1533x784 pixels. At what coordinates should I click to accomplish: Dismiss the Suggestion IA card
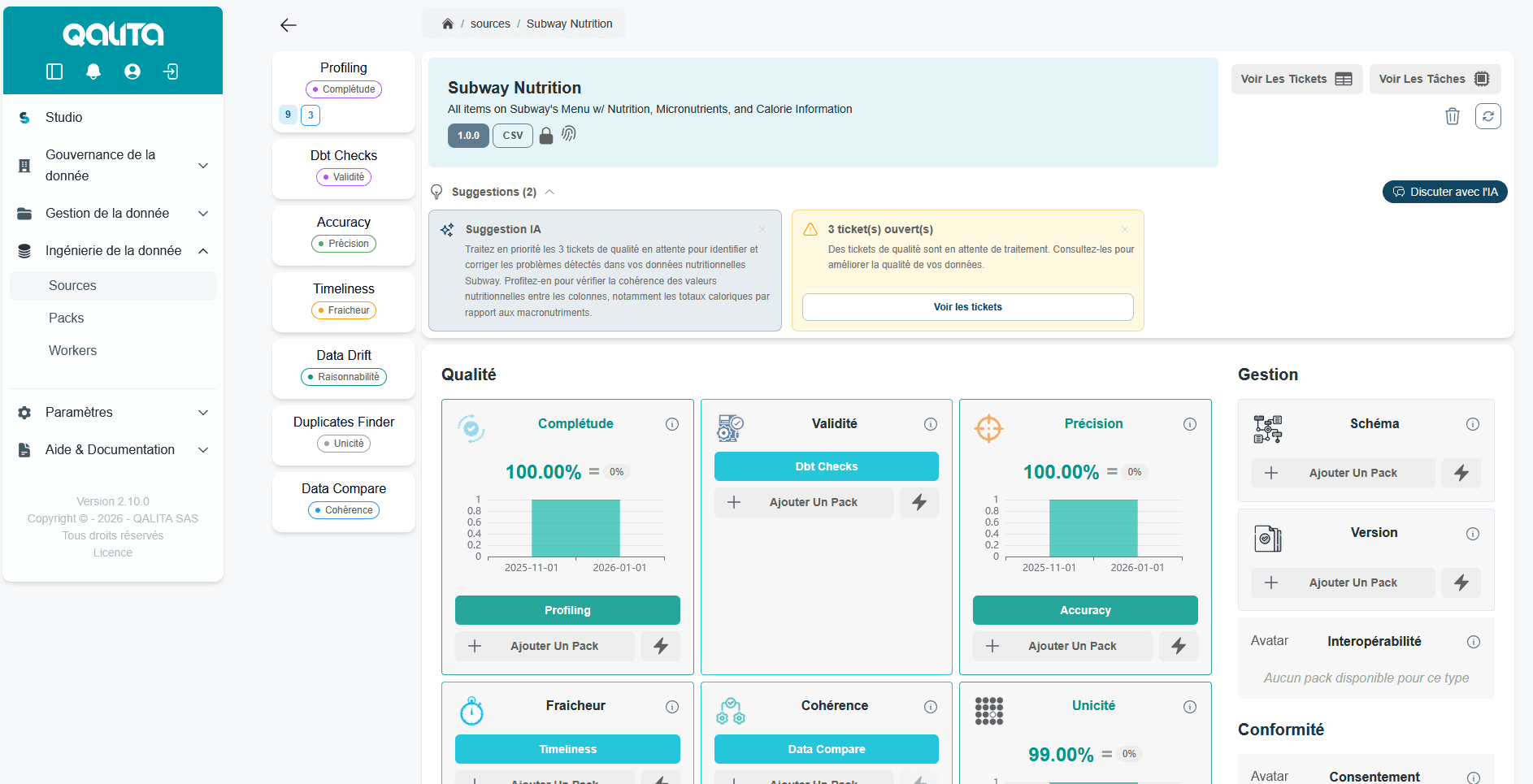762,229
